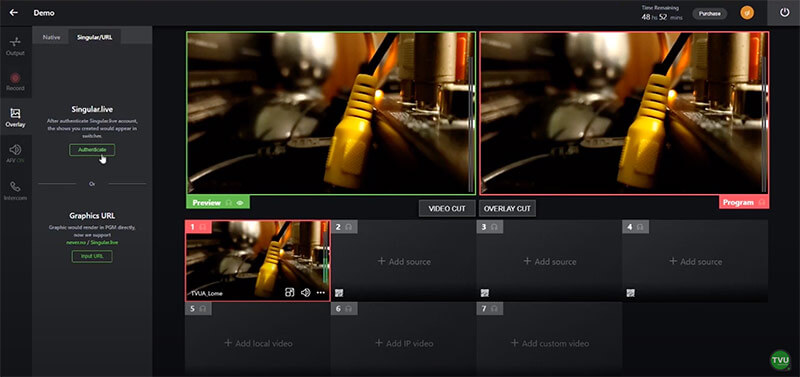Toggle the headphone icon on Program label
The height and width of the screenshot is (377, 800).
click(762, 203)
